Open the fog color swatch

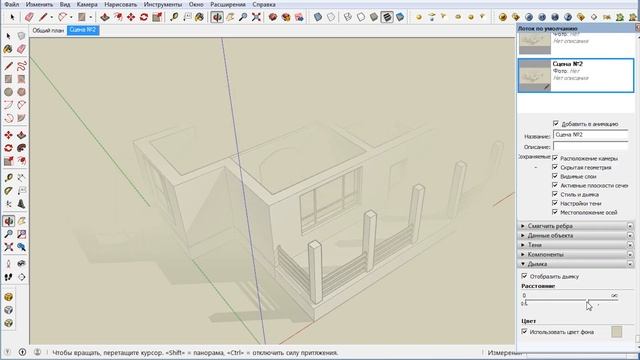(617, 331)
